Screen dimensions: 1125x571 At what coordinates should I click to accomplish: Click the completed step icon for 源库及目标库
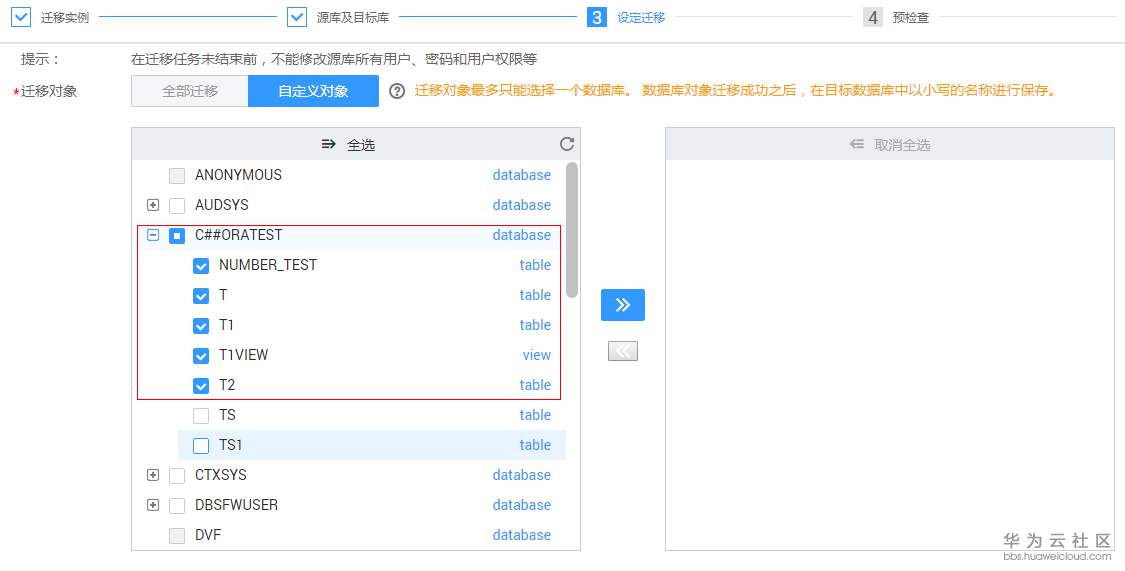[297, 17]
